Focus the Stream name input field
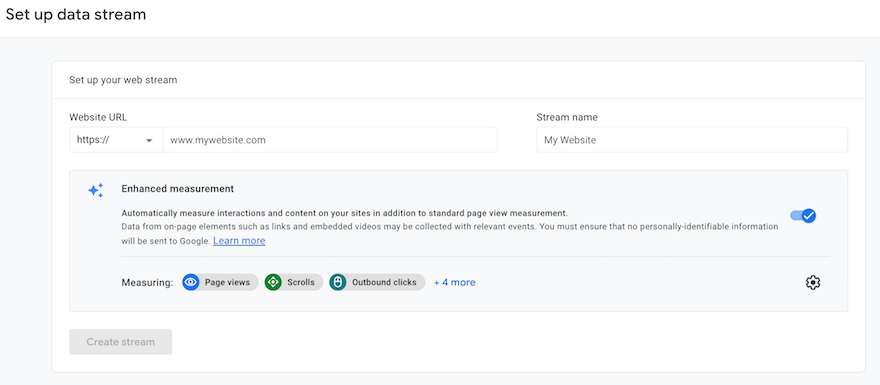The height and width of the screenshot is (385, 880). click(692, 140)
